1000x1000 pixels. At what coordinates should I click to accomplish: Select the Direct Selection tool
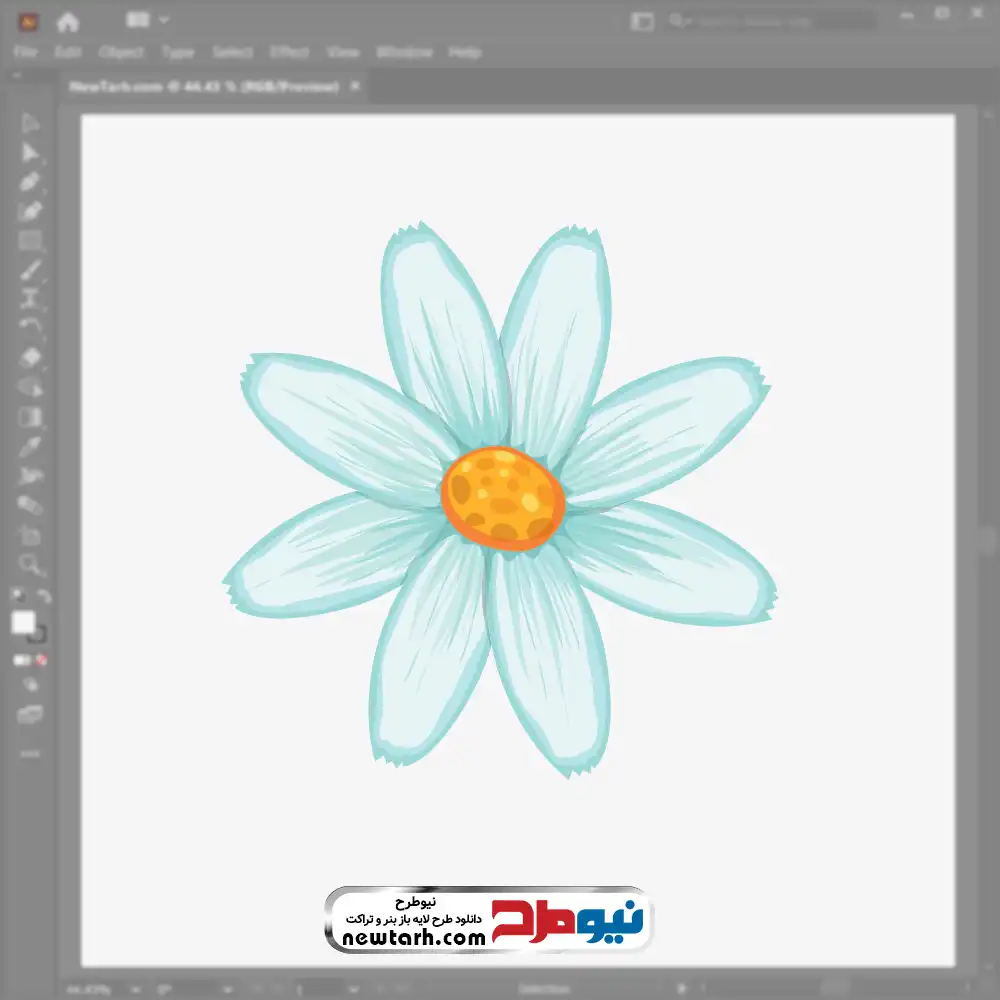[x=30, y=153]
